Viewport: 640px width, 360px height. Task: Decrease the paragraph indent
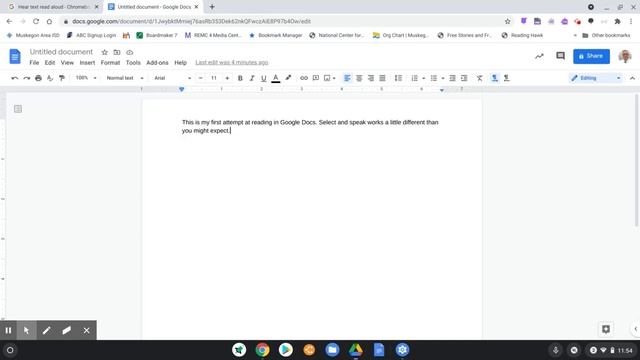pyautogui.click(x=452, y=78)
